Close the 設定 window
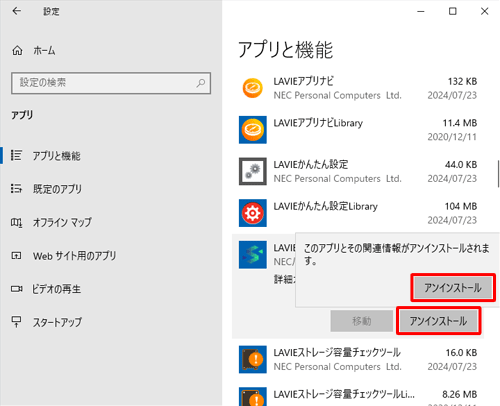This screenshot has height=406, width=500. 484,11
